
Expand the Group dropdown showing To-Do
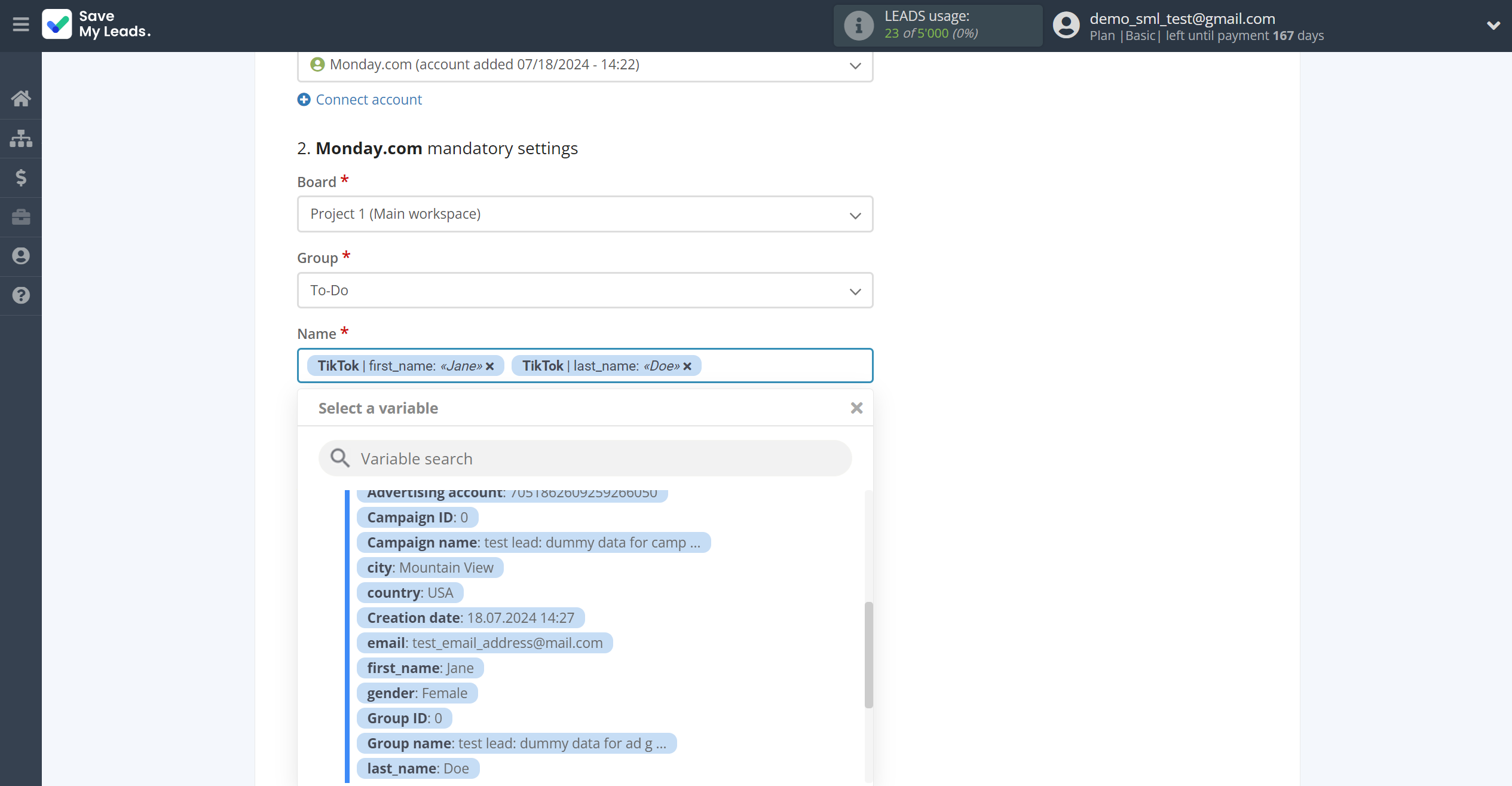point(855,291)
